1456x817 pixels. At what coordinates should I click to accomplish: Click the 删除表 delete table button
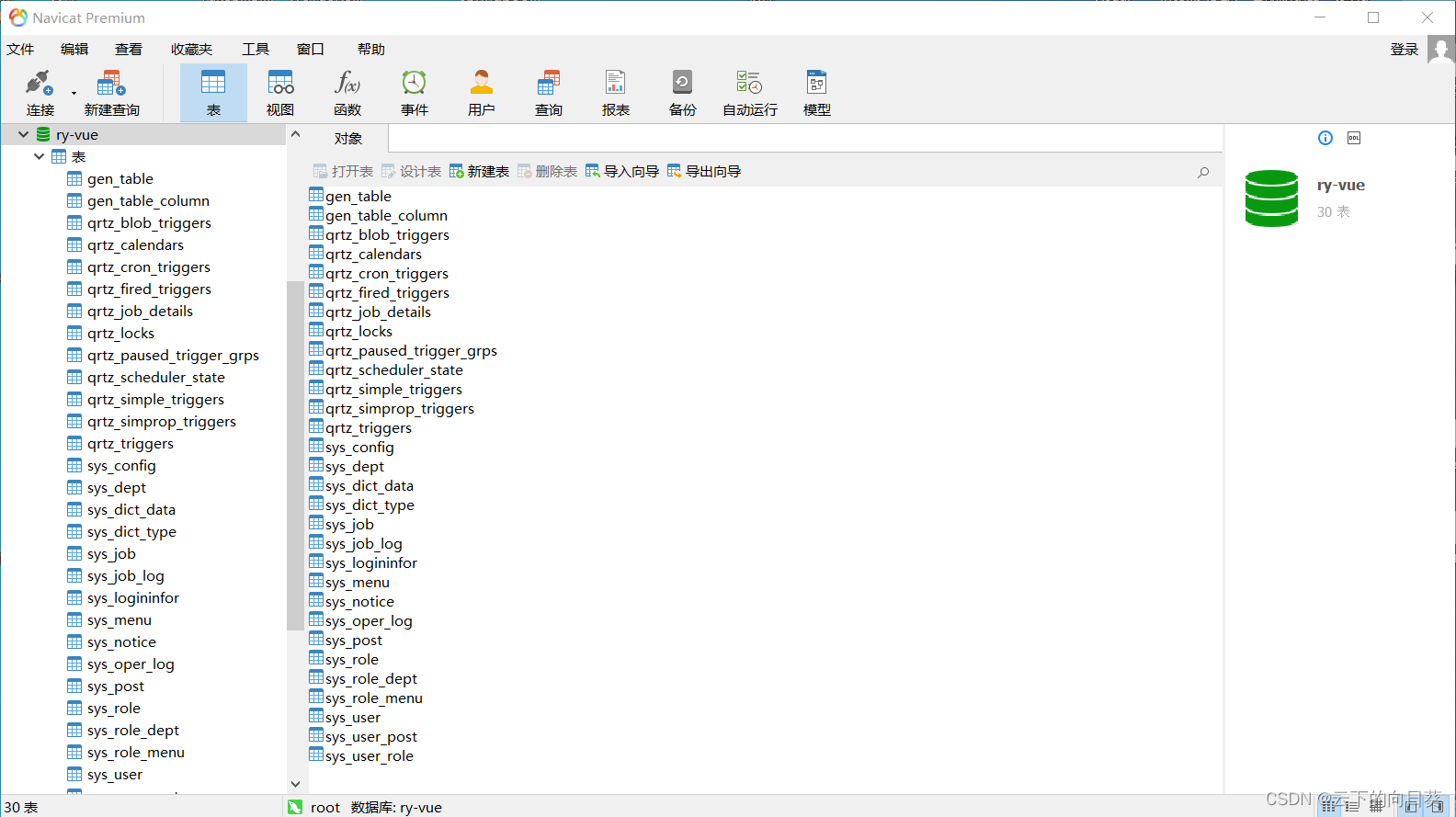click(x=547, y=172)
